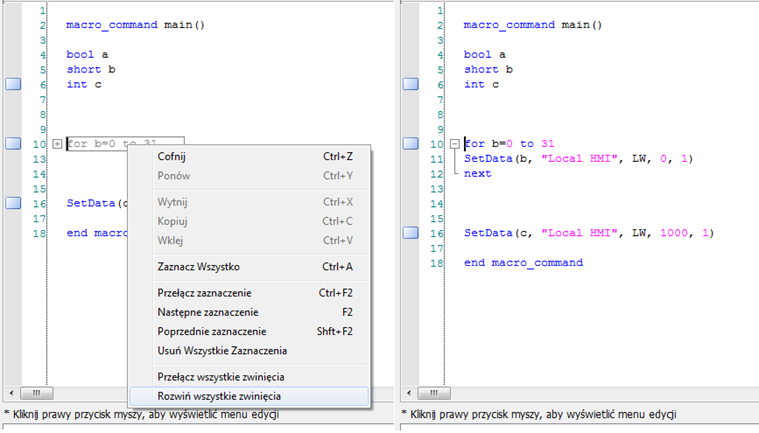Click bookmark marker on line 16 right editor
Screen dimensions: 759x433
(x=410, y=233)
